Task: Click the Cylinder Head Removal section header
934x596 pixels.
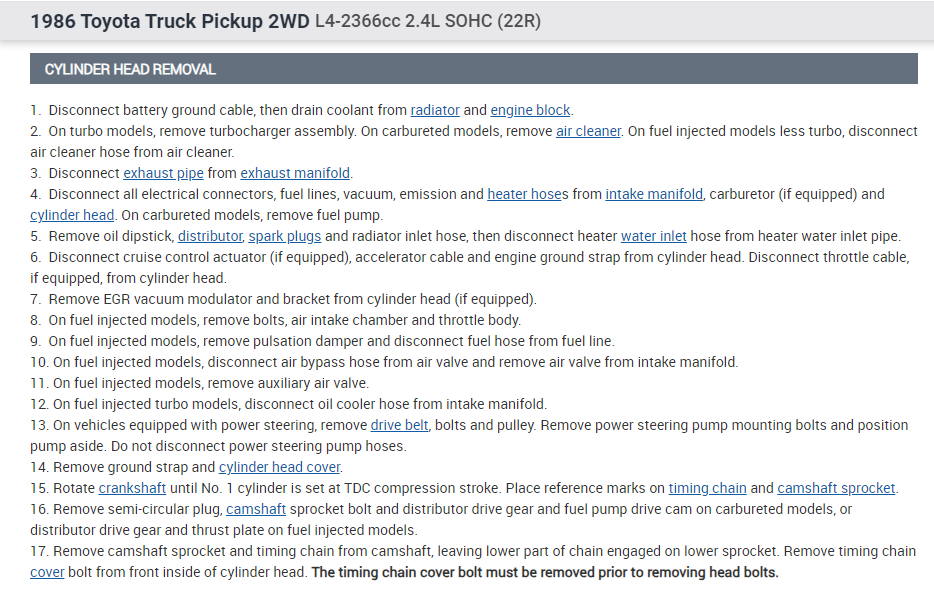Action: tap(130, 69)
